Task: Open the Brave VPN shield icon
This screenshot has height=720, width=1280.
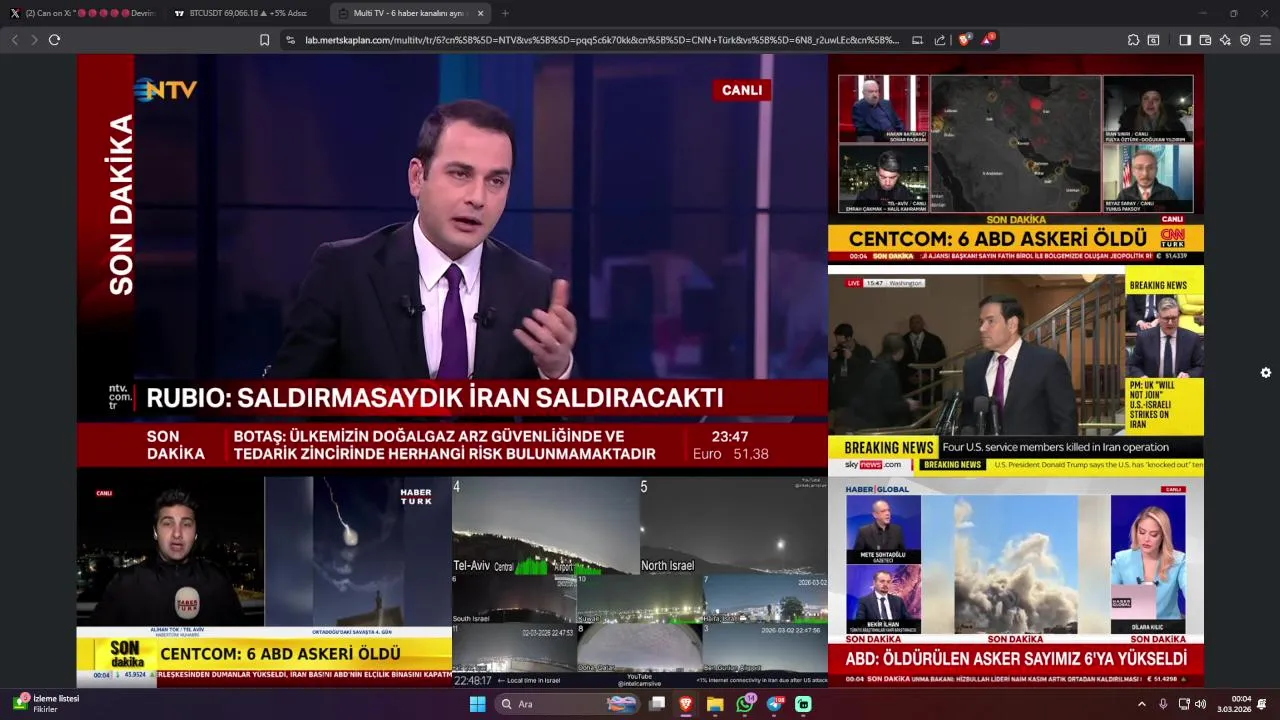Action: (1245, 40)
